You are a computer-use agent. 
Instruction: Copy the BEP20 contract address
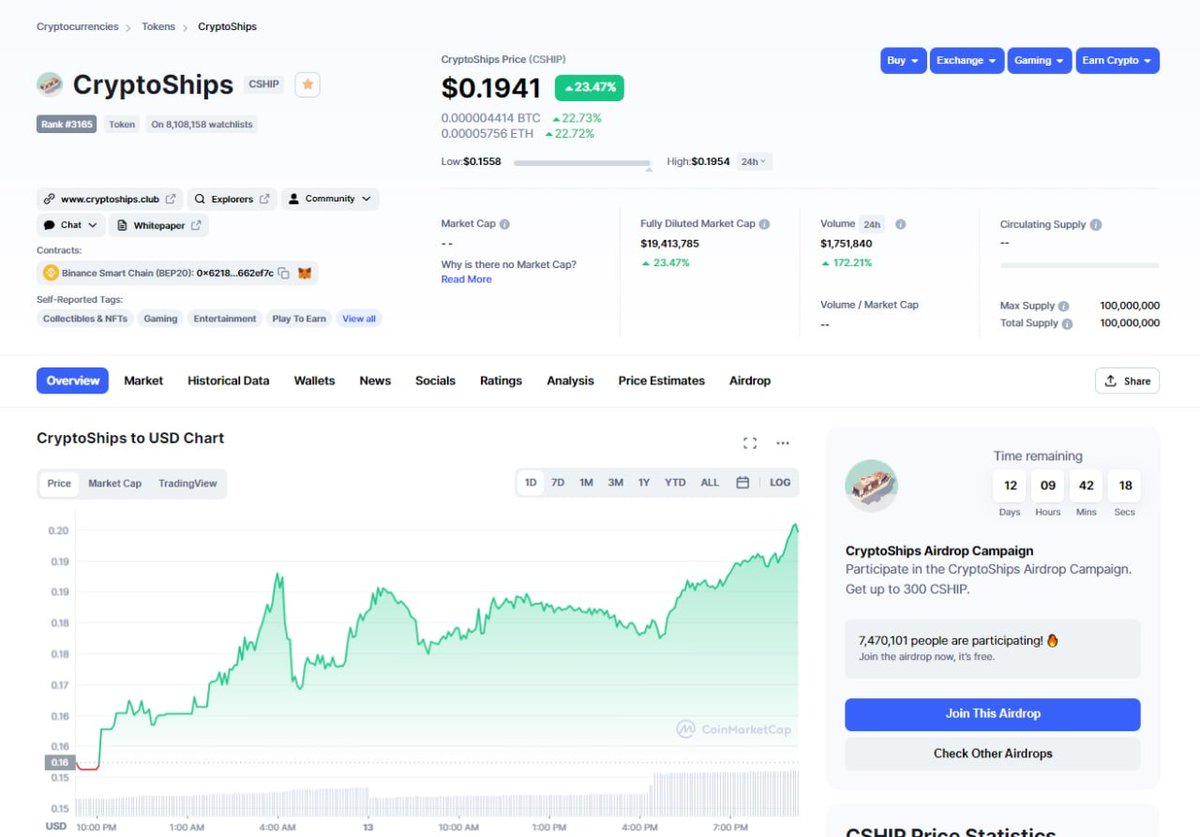point(284,273)
